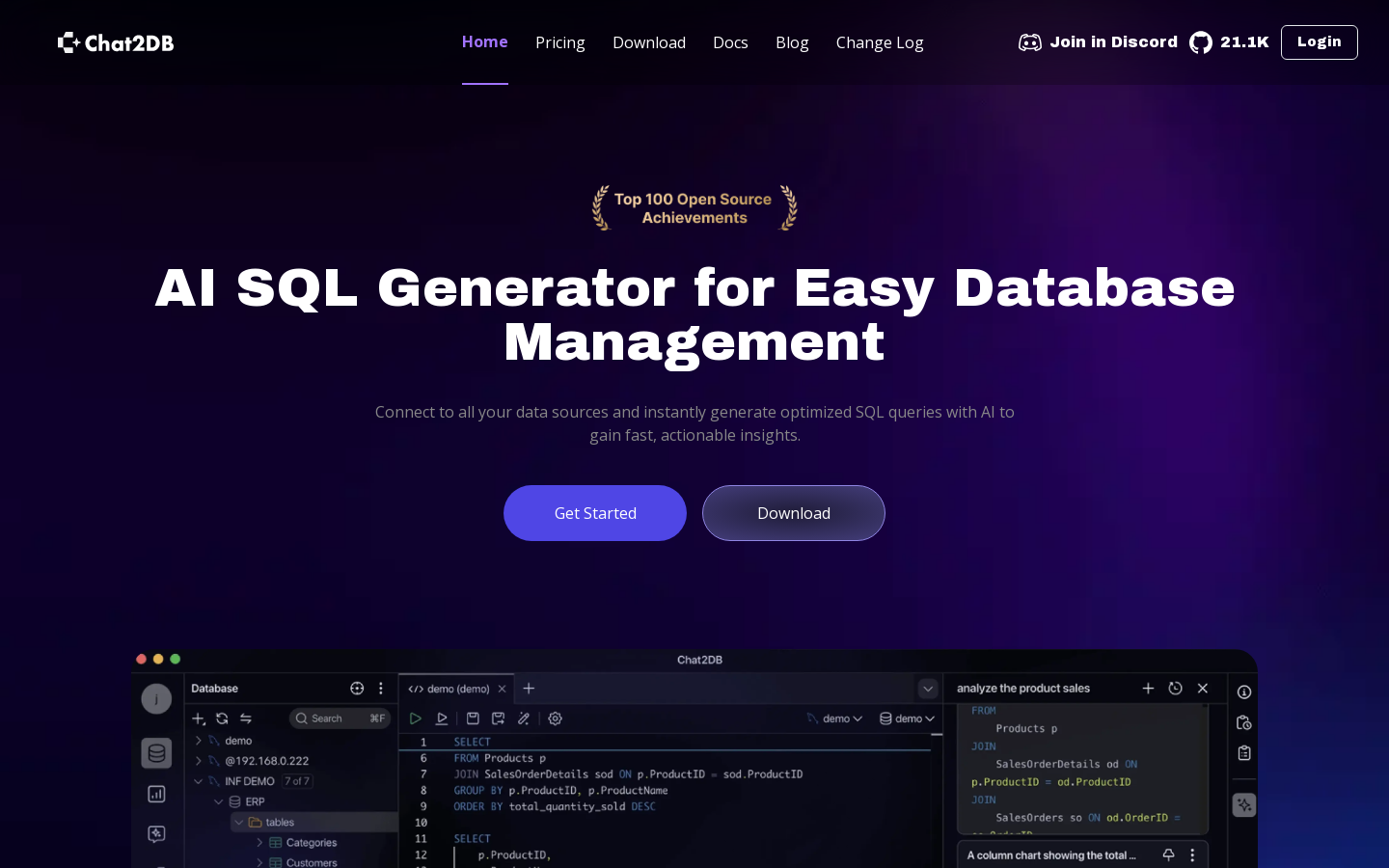Click the hero Download button
The image size is (1389, 868).
[794, 513]
